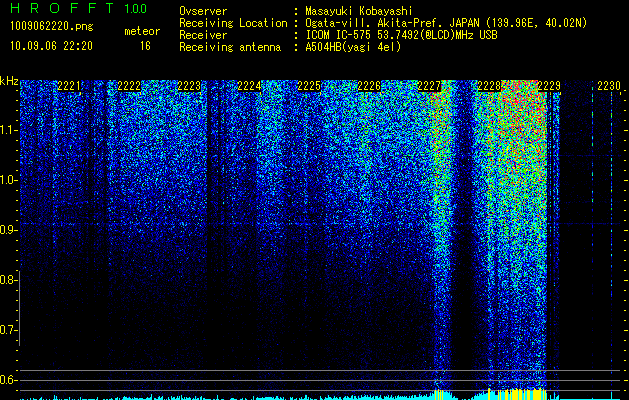Click the Receiving Location label
629x400 pixels.
click(233, 24)
